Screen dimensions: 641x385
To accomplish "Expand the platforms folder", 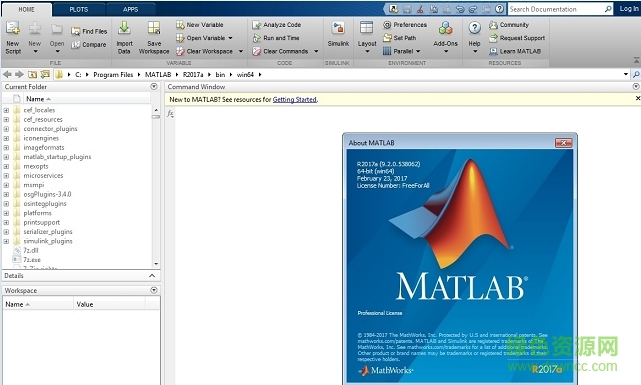I will 6,213.
